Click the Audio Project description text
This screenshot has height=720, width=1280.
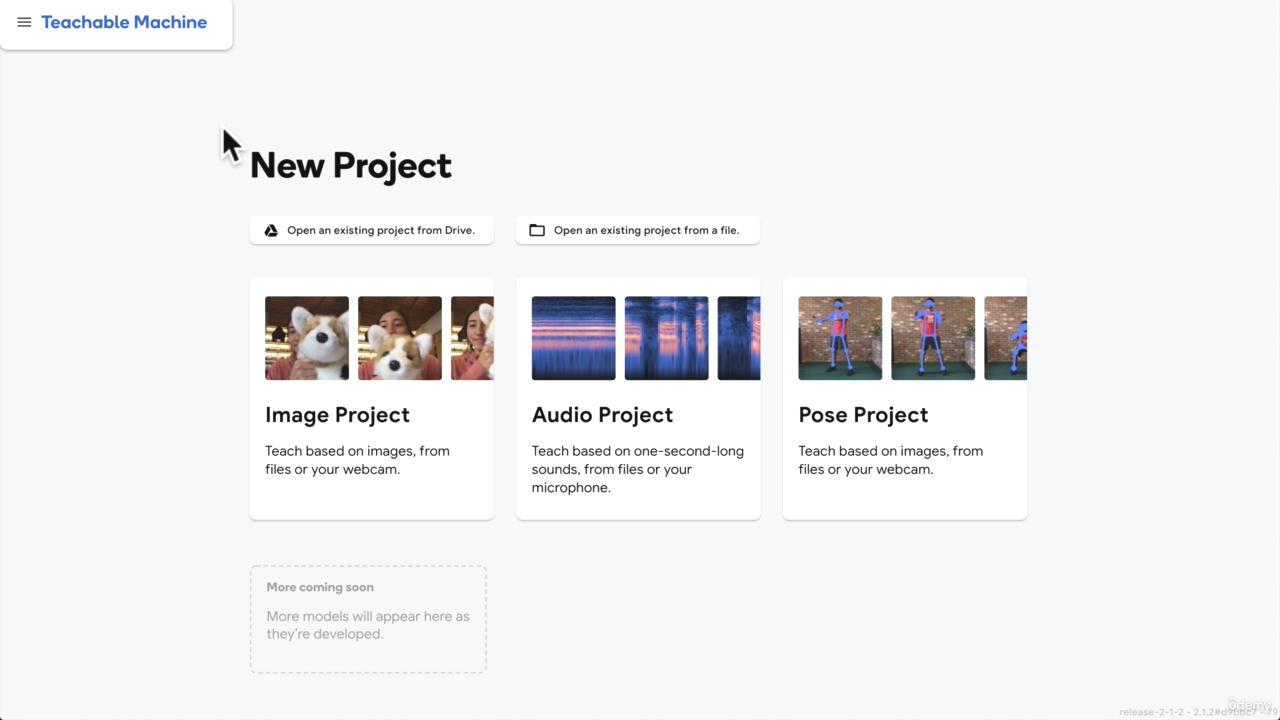[x=637, y=469]
